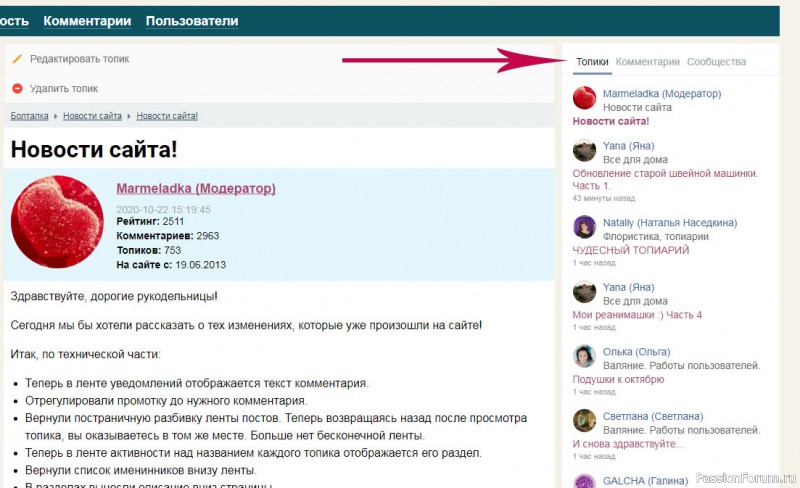Click GALCHA (Галина) user name
Screen dimensions: 800x488
645,480
